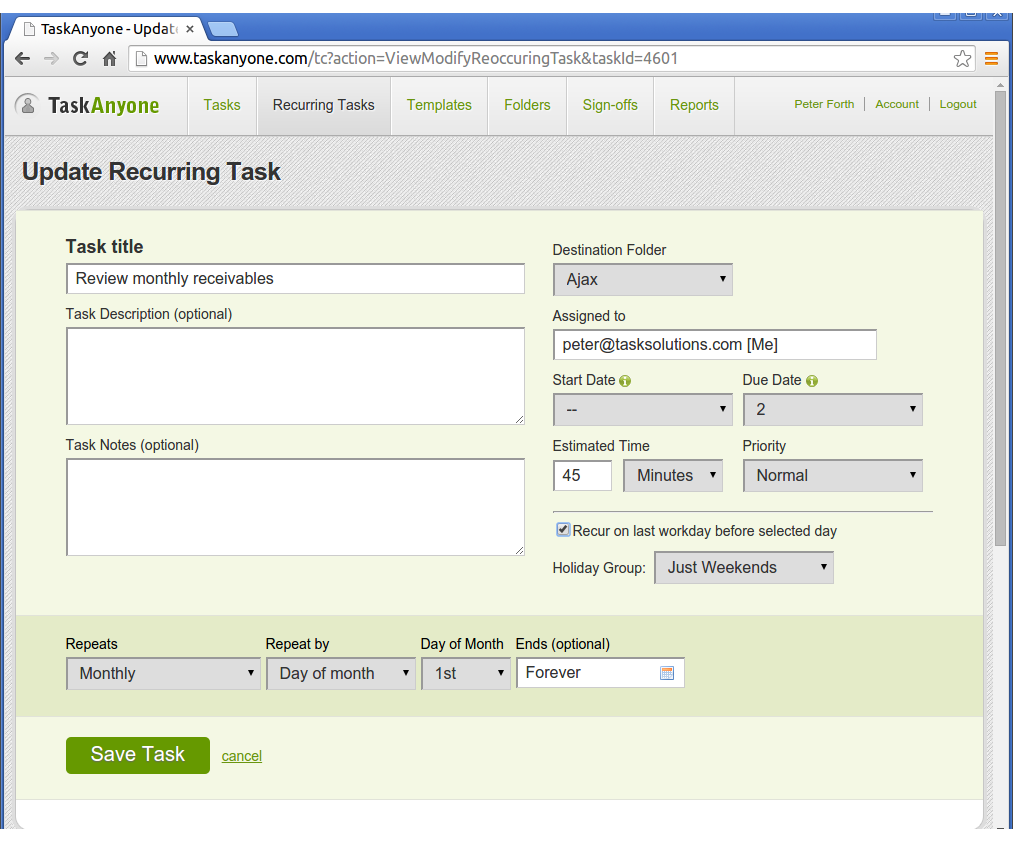The height and width of the screenshot is (842, 1013).
Task: Bookmark this page with the star icon
Action: [962, 59]
